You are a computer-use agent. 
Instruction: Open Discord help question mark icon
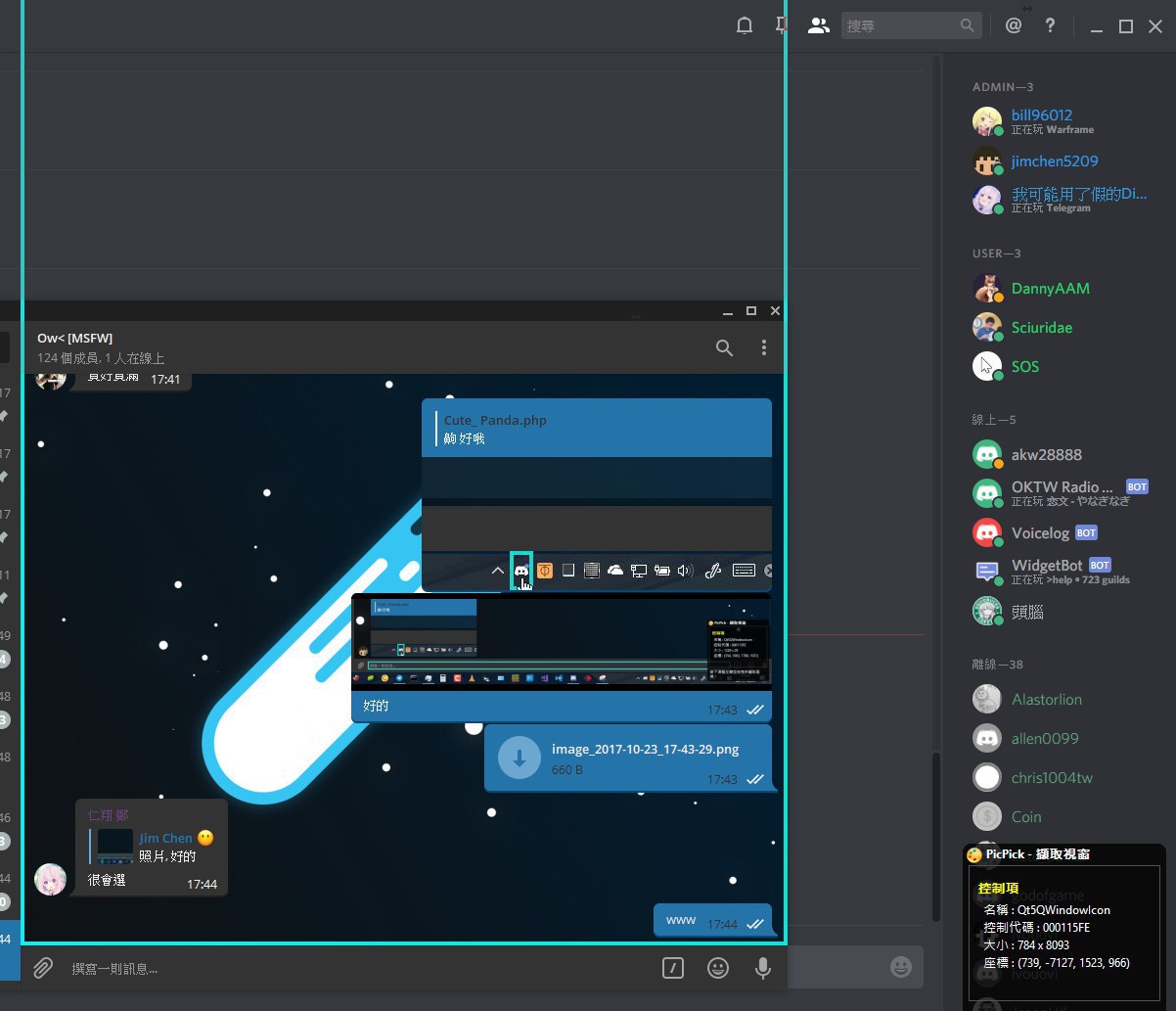[x=1050, y=26]
